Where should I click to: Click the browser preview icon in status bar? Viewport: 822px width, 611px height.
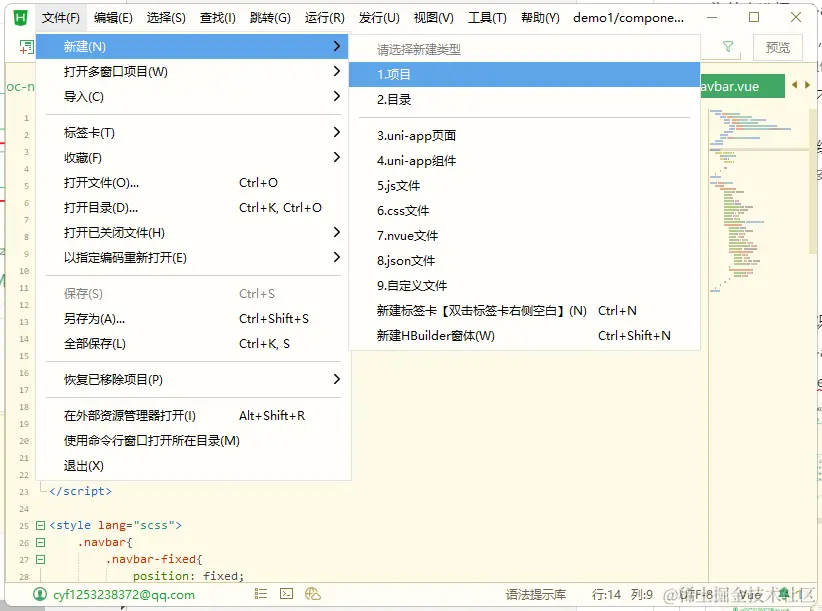(312, 594)
